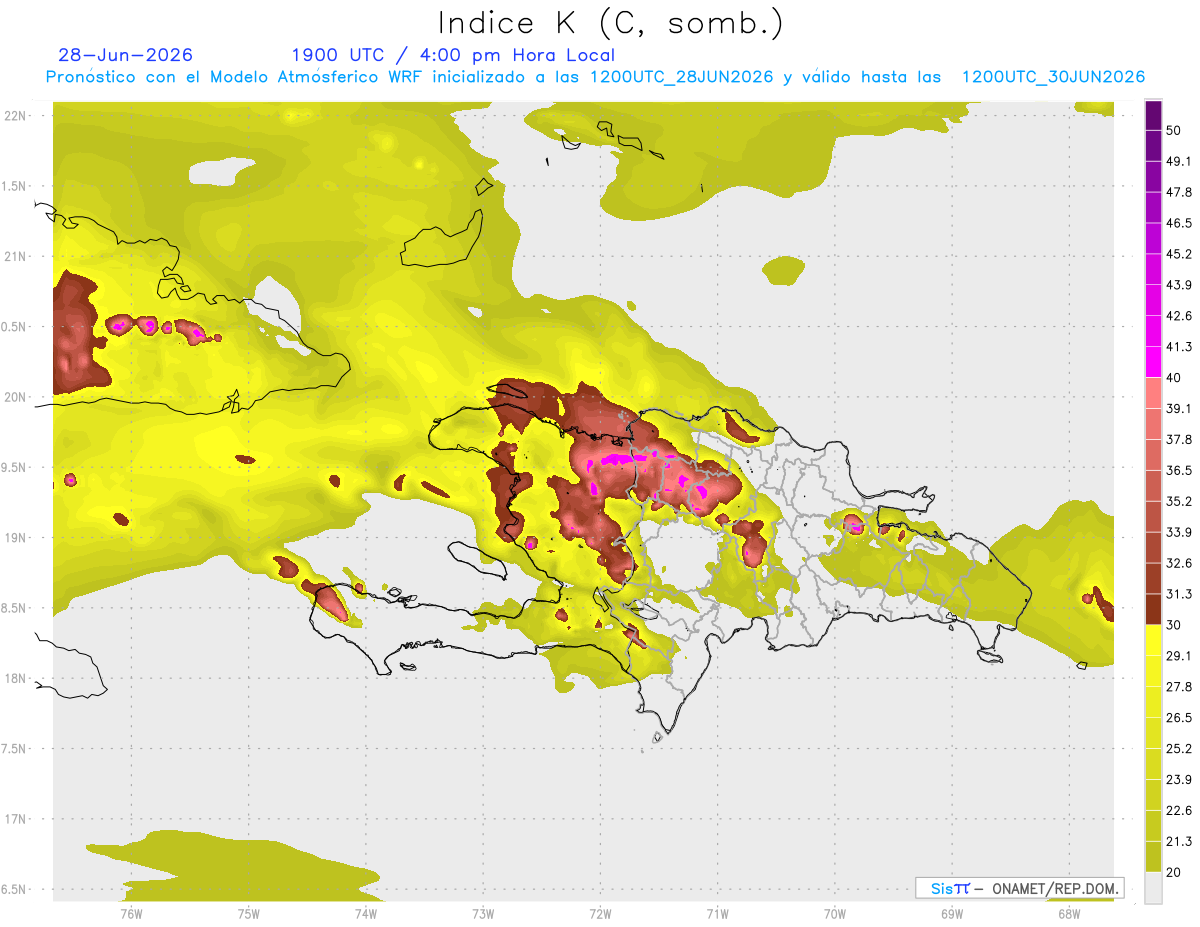Click the legend value "31.3"
The image size is (1200, 927).
tap(1180, 594)
